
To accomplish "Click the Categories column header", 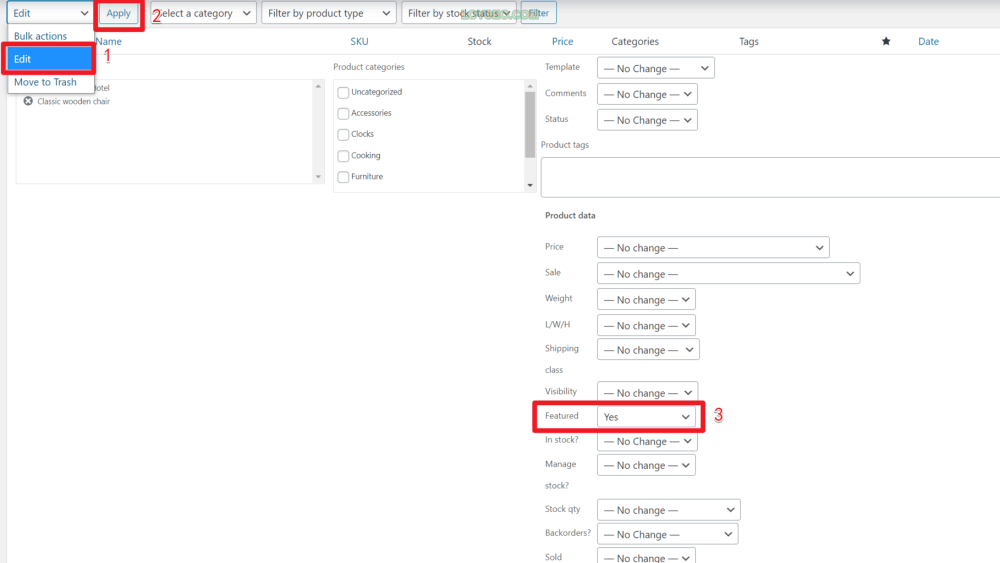I will pyautogui.click(x=635, y=41).
